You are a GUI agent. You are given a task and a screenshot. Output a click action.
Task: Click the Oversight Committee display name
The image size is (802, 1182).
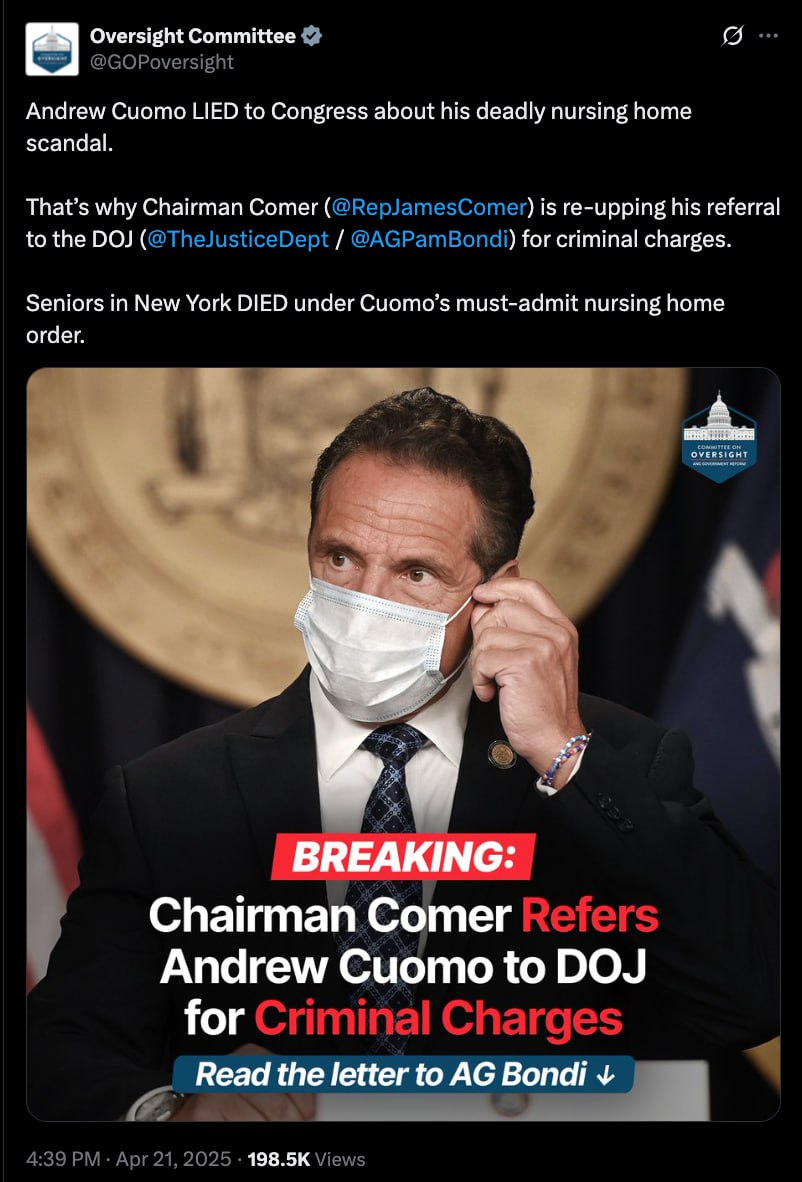pos(193,36)
